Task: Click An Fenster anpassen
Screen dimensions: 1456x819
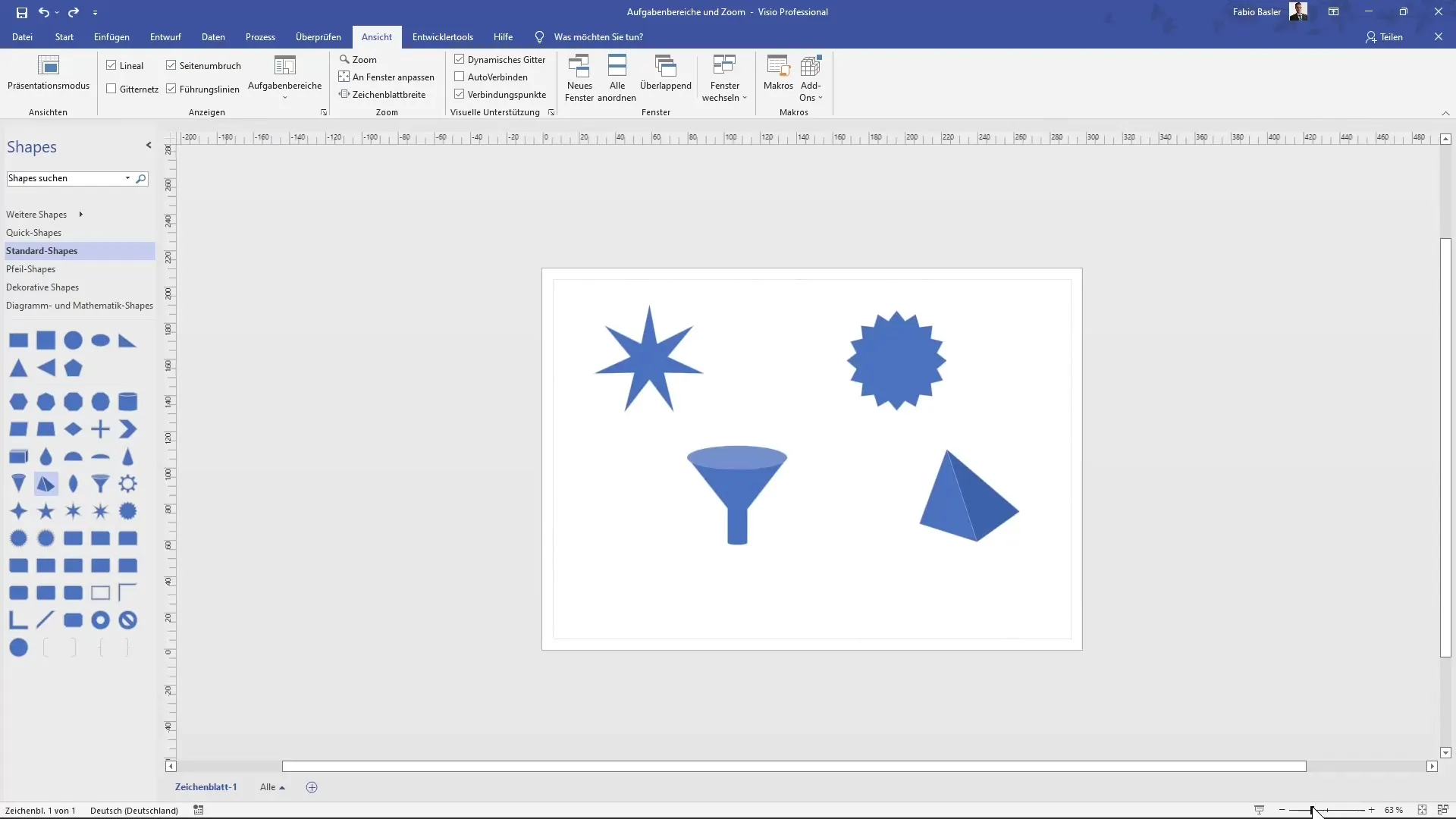Action: pyautogui.click(x=387, y=77)
